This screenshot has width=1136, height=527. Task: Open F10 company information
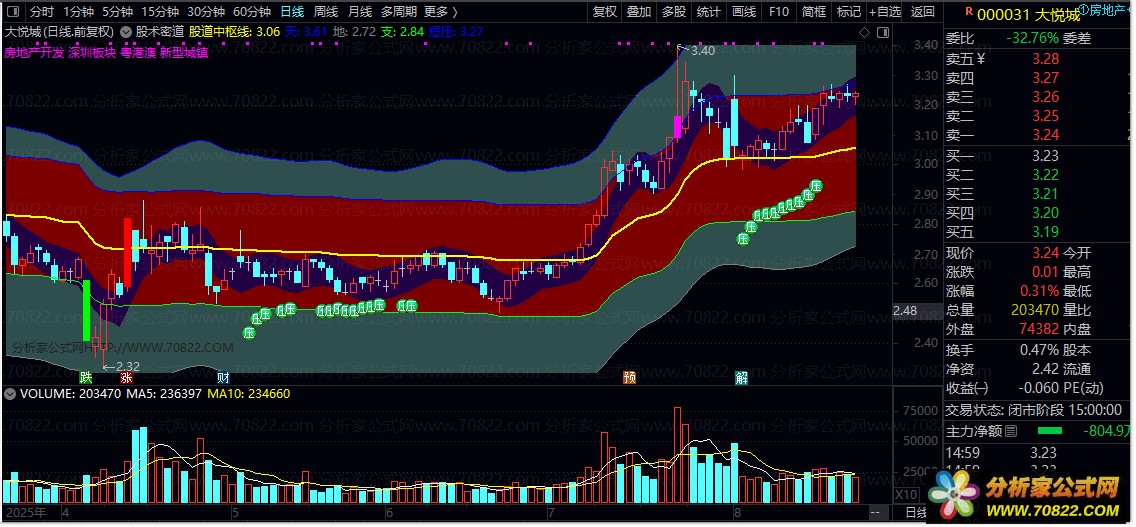tap(779, 12)
